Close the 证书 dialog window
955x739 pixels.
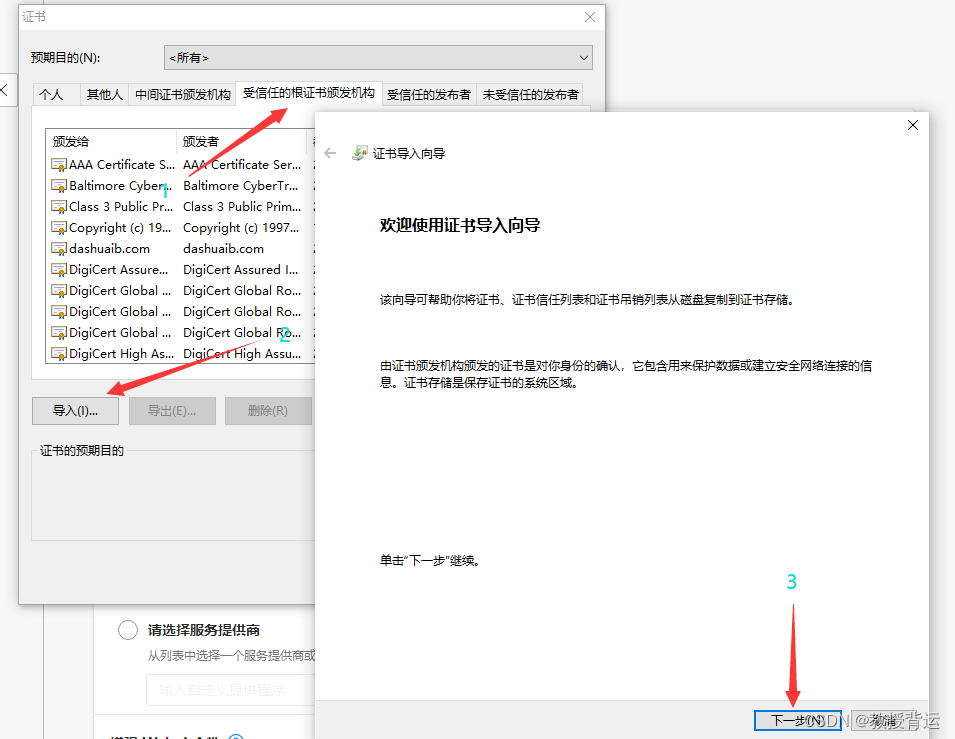click(x=590, y=17)
